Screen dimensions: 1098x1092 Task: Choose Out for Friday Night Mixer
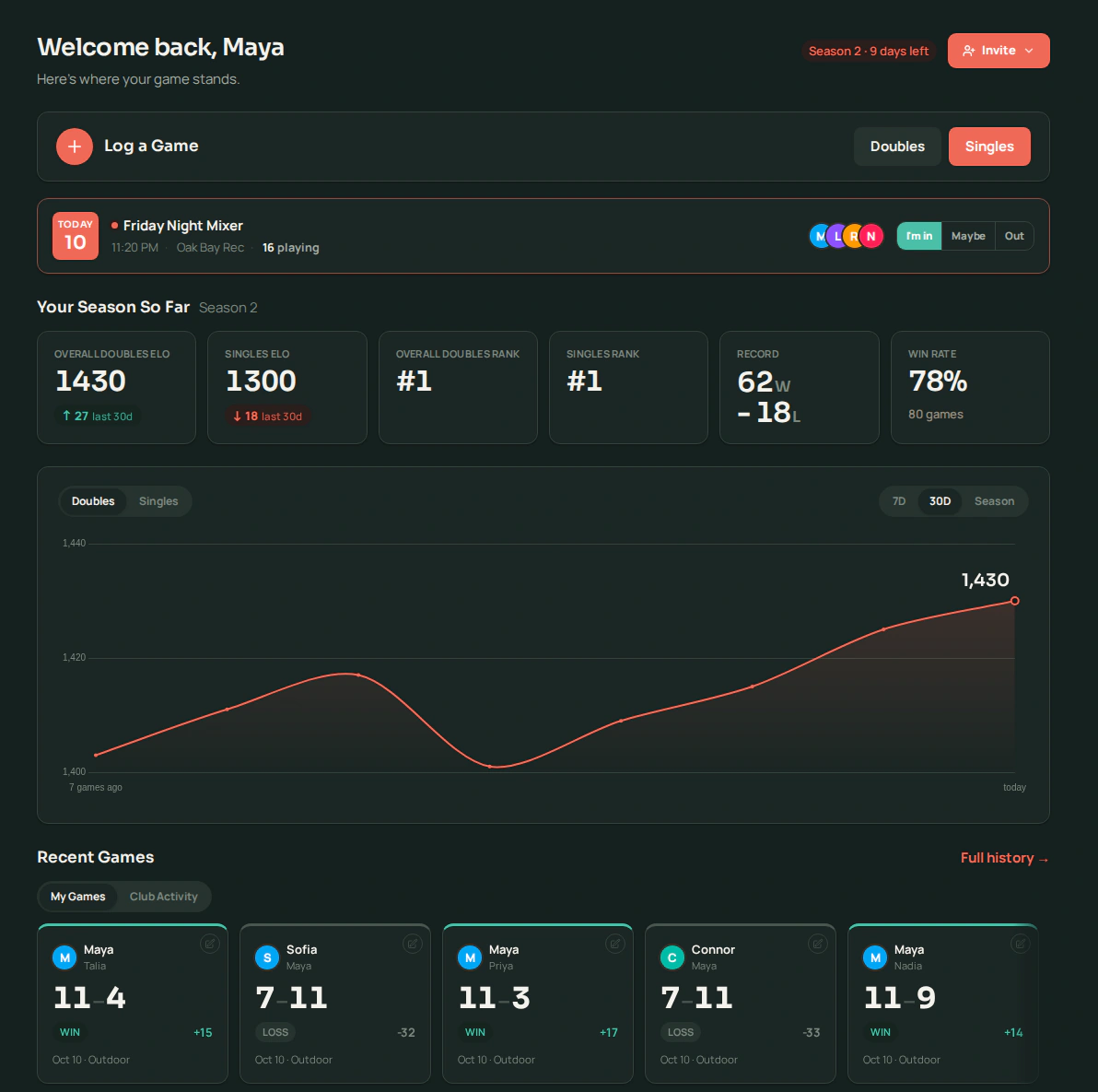point(1014,236)
